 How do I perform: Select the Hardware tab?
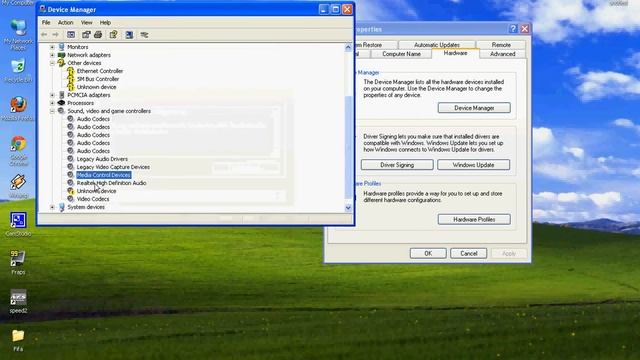[455, 53]
